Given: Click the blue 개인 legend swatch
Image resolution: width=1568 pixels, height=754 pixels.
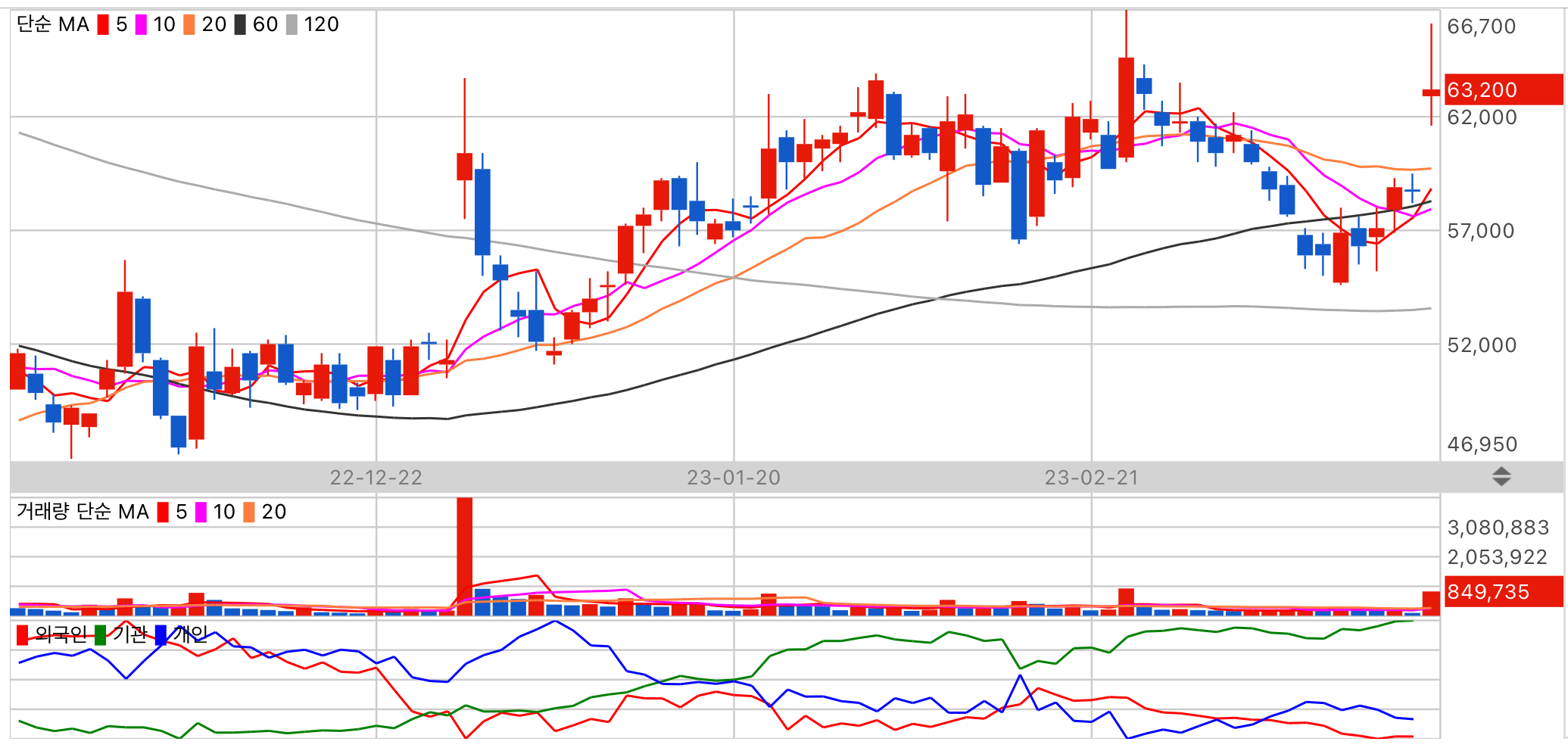Looking at the screenshot, I should click(161, 635).
